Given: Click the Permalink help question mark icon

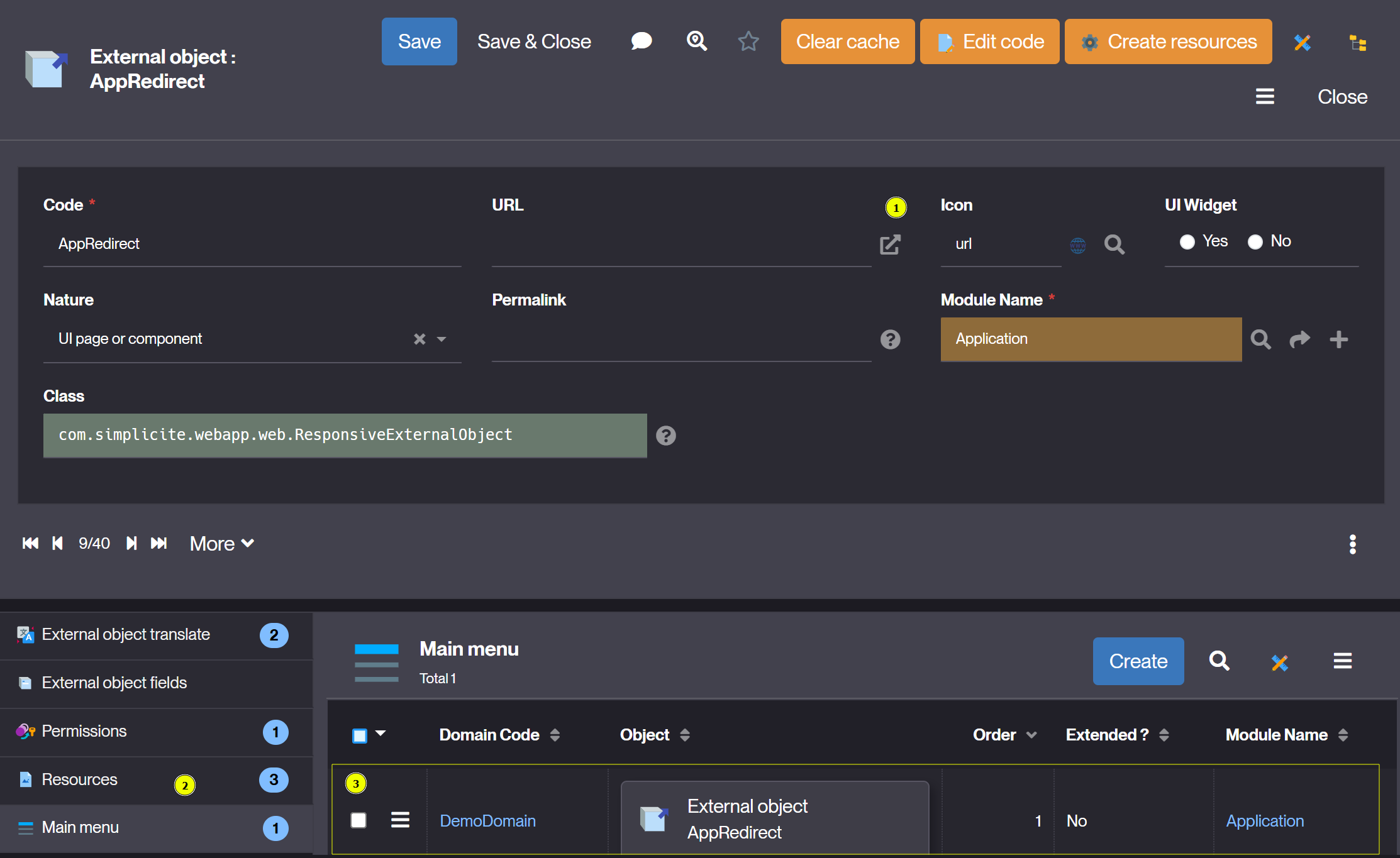Looking at the screenshot, I should [x=890, y=339].
